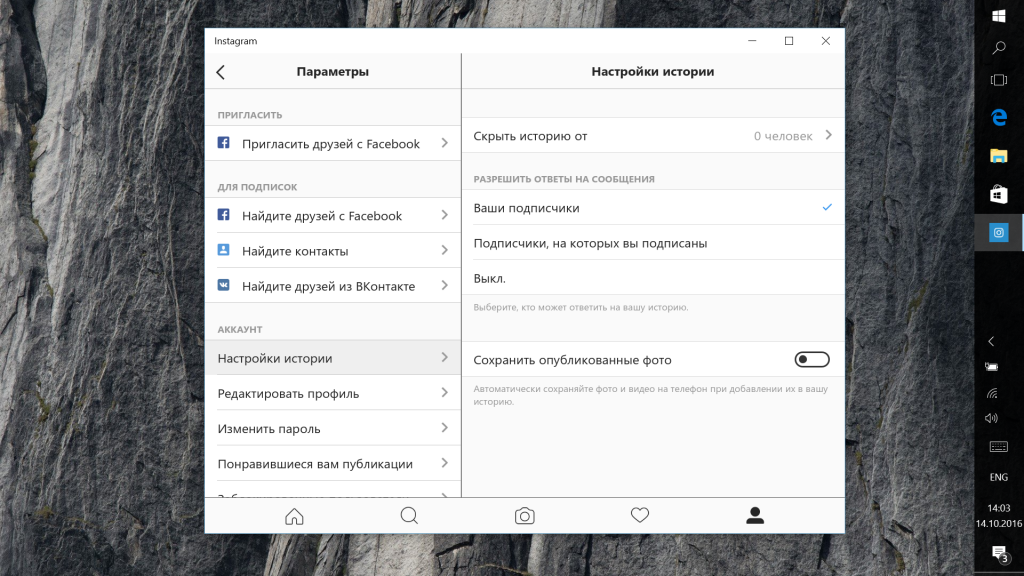Open Пригласить друзей с Facebook
This screenshot has width=1024, height=576.
(333, 143)
